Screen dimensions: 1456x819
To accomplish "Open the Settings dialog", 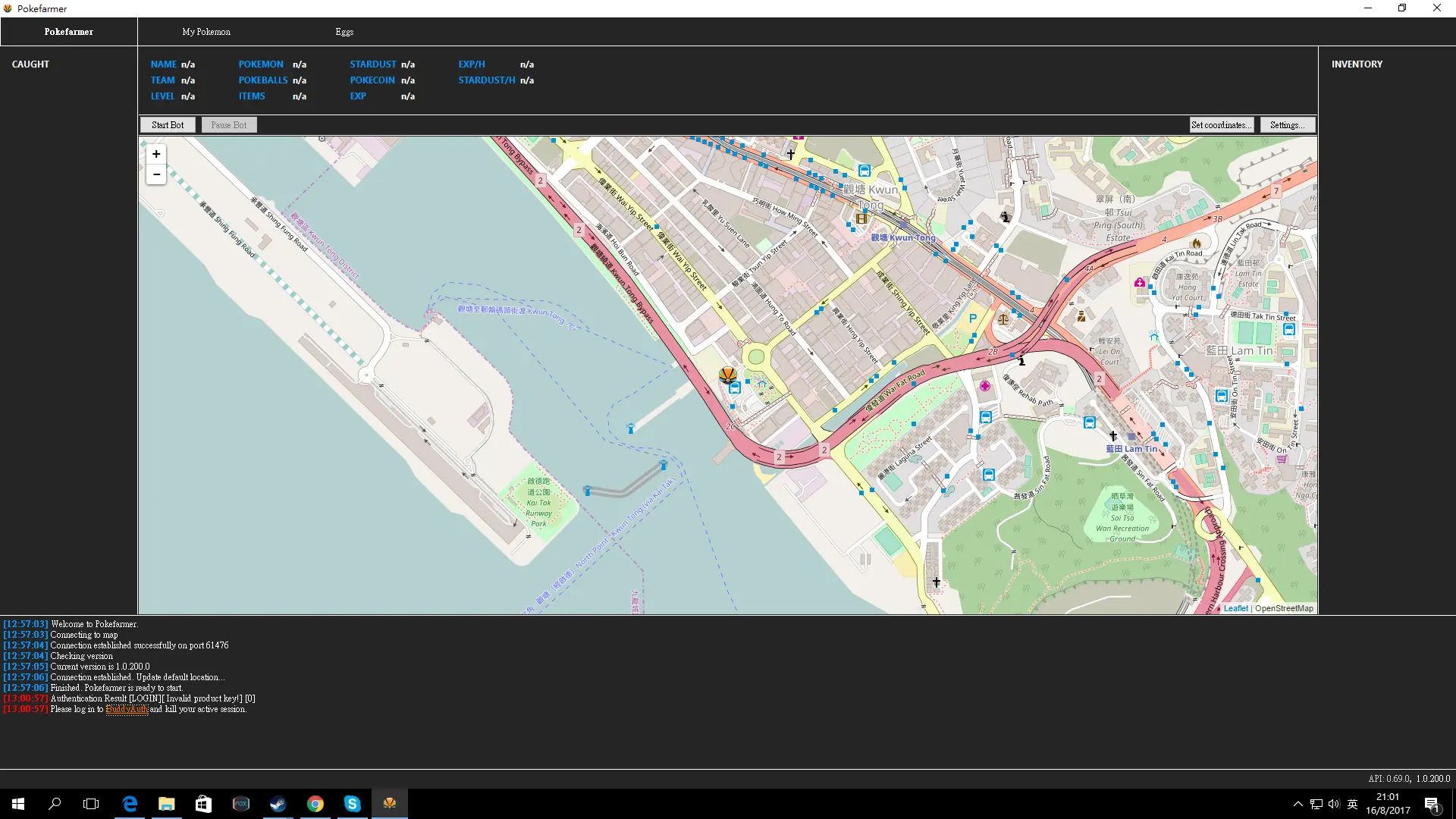I will pos(1288,125).
